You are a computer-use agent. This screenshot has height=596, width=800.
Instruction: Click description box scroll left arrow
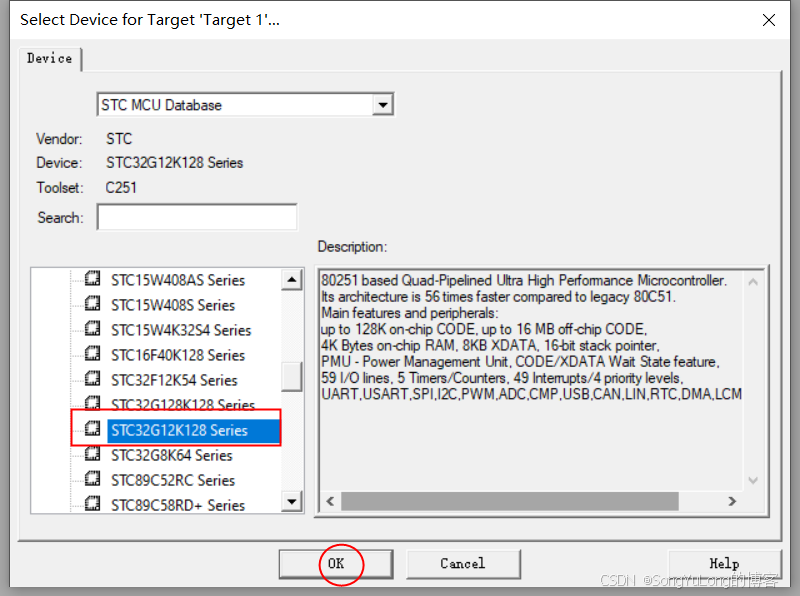[330, 501]
